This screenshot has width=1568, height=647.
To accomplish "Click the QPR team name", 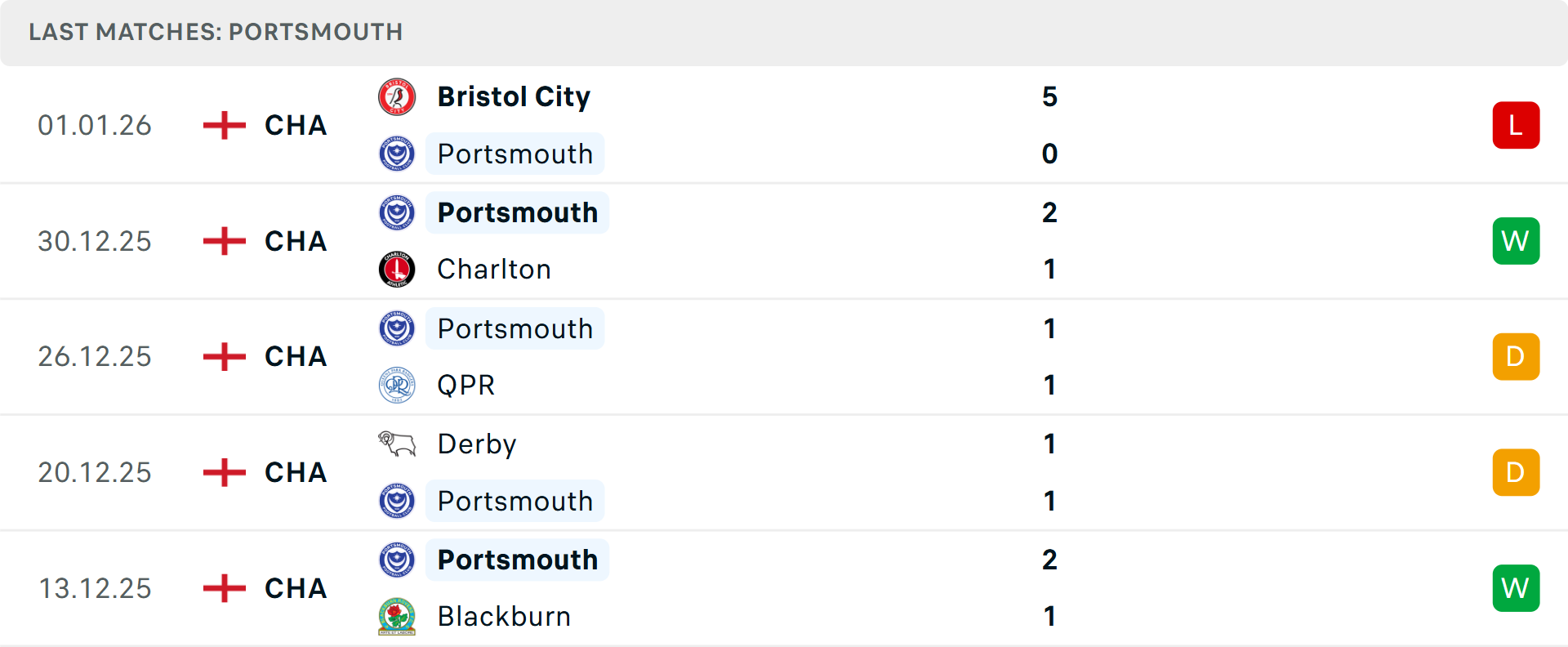I will coord(466,386).
